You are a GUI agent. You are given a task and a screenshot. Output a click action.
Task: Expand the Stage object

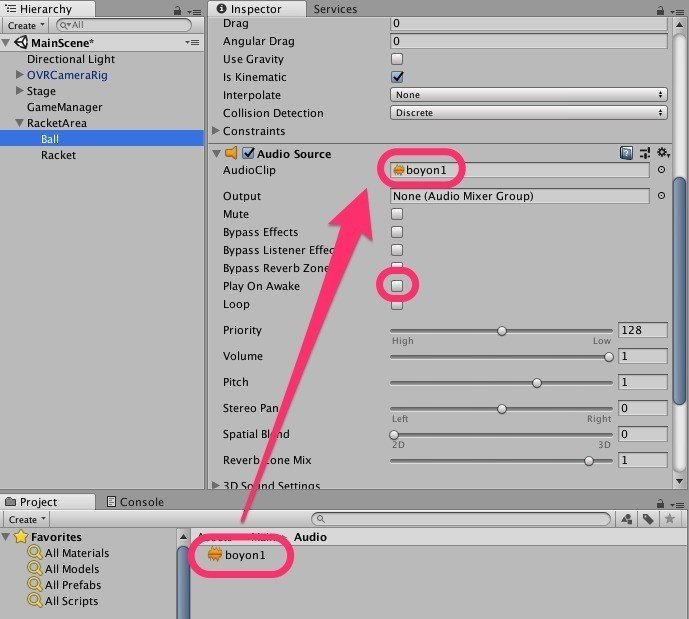[x=19, y=90]
